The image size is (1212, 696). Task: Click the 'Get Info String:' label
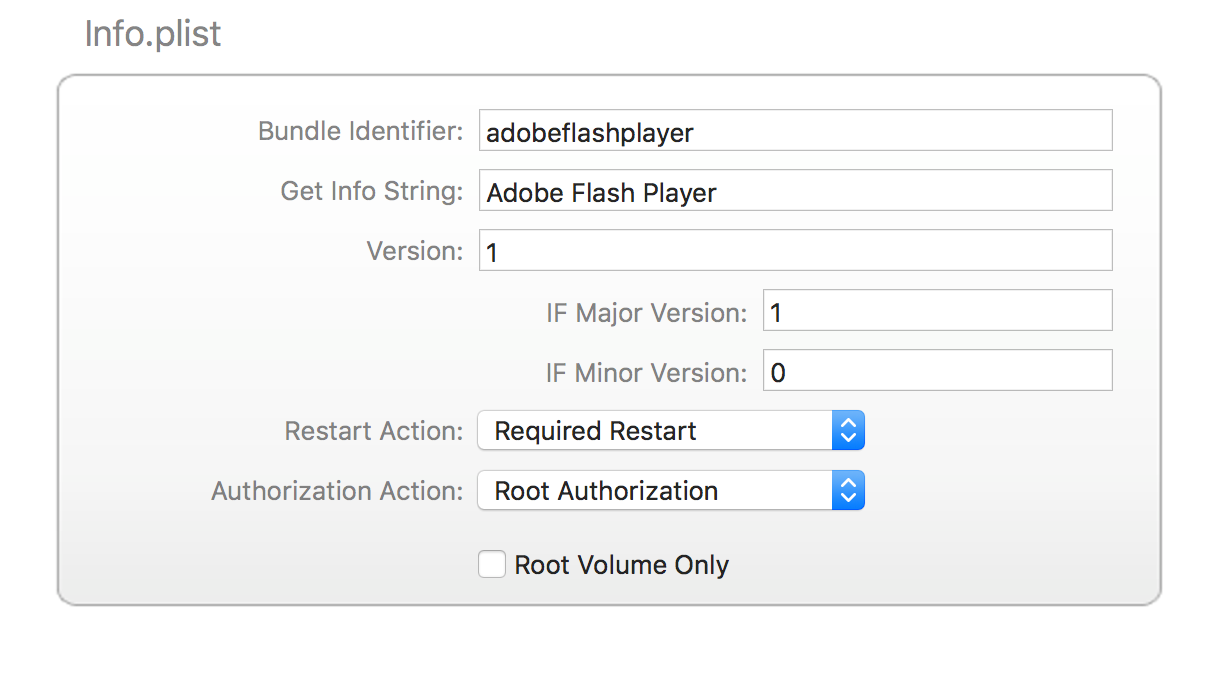coord(372,191)
